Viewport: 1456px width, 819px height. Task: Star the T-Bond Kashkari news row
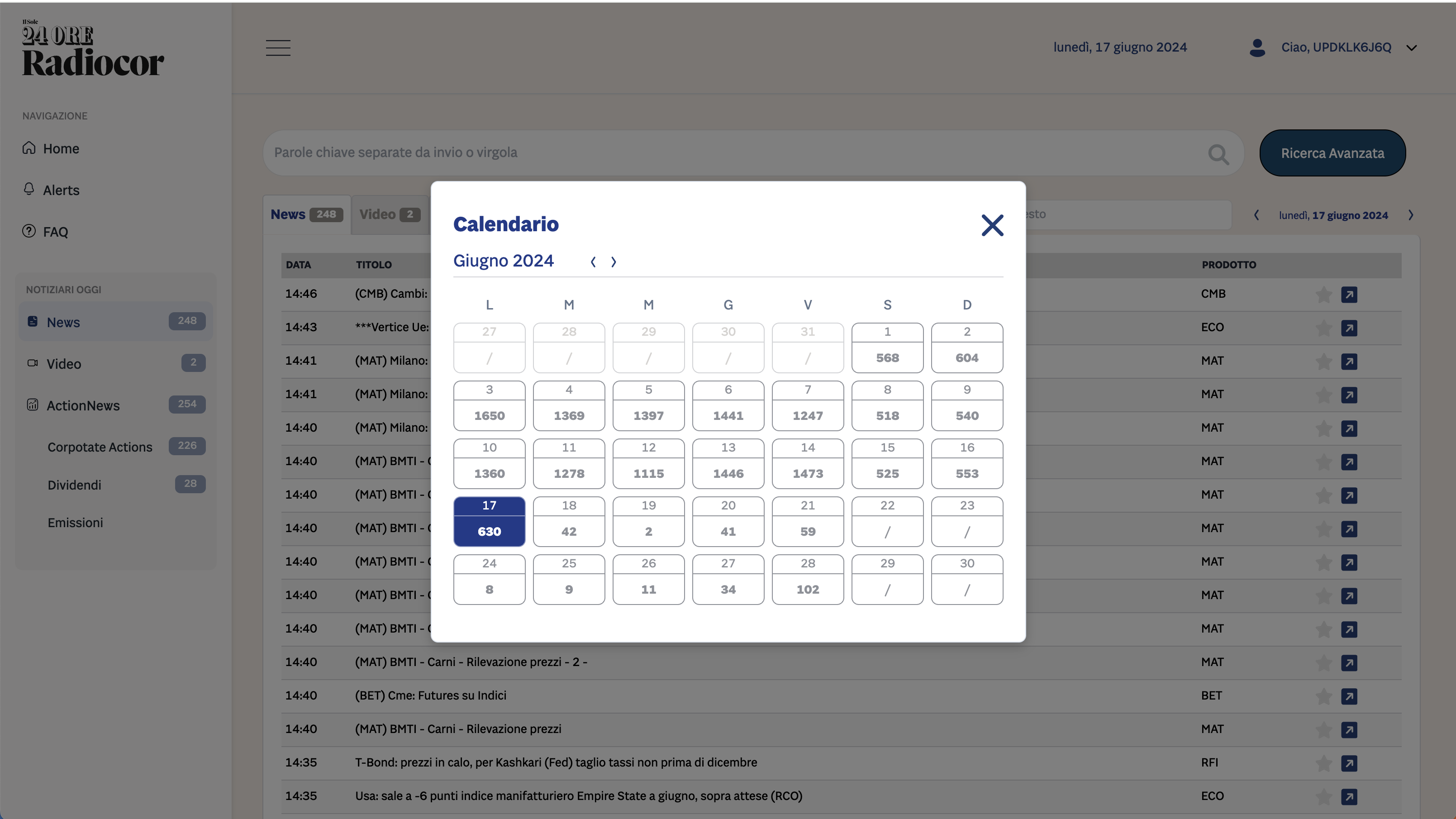click(1324, 764)
